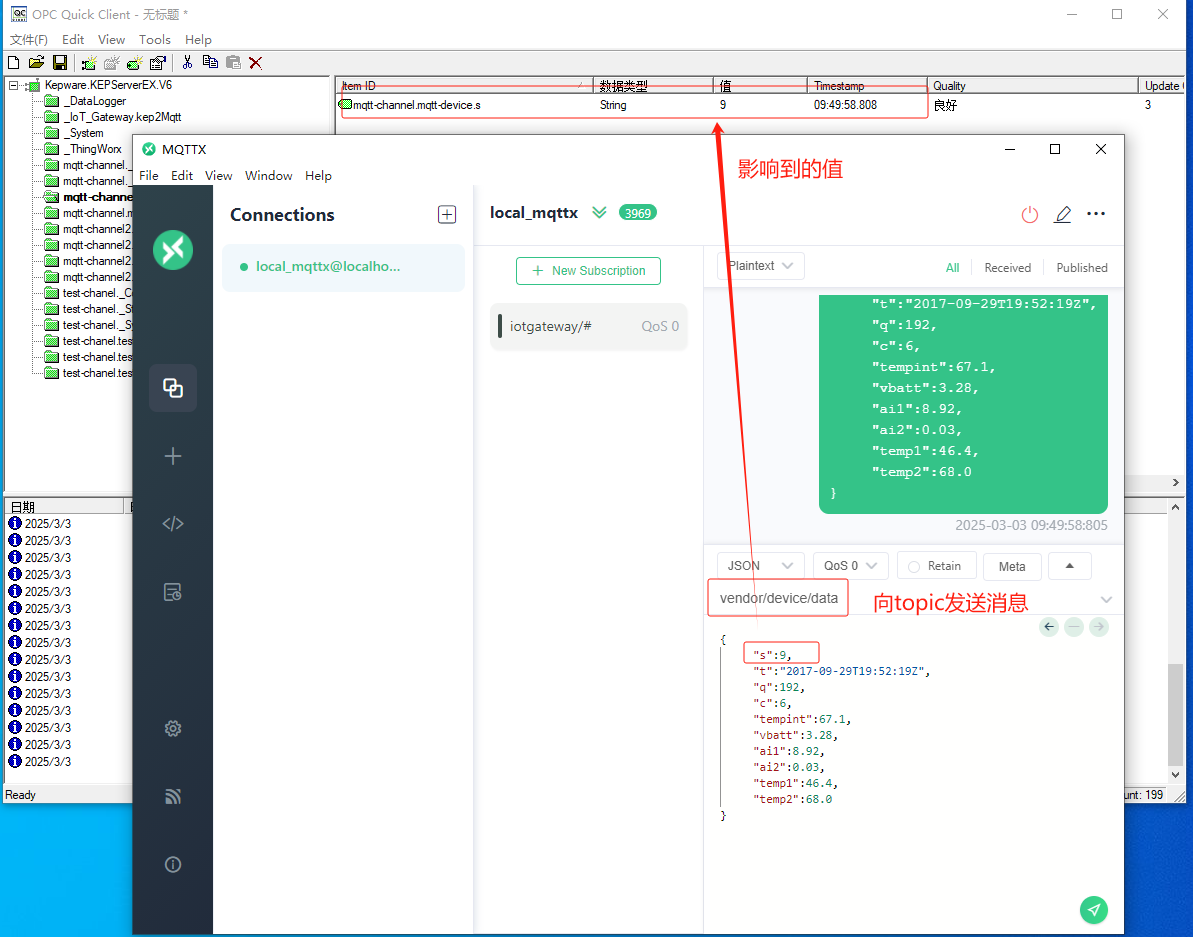This screenshot has width=1193, height=937.
Task: Open Window menu in MQTTX
Action: coord(269,176)
